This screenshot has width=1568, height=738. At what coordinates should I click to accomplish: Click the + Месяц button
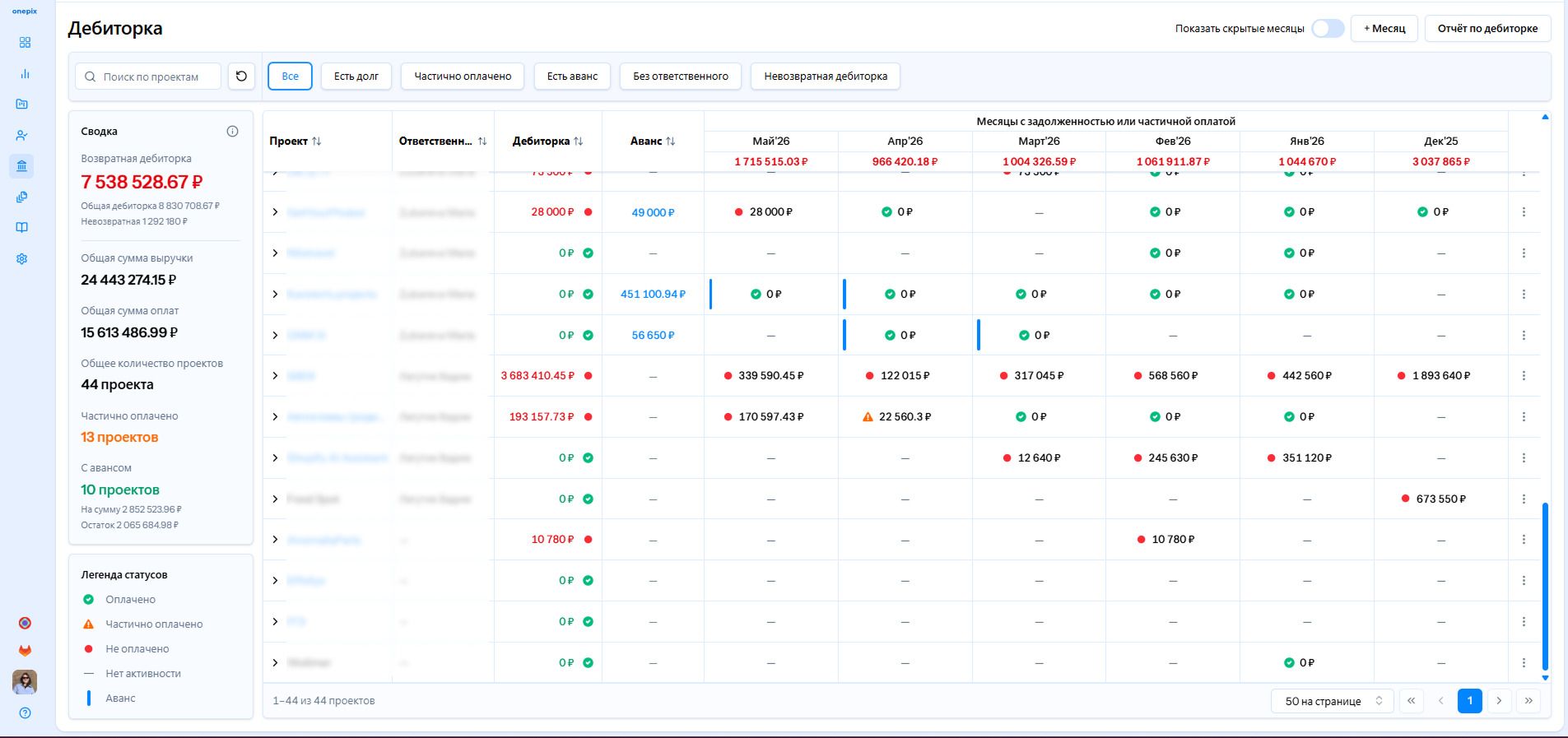coord(1384,29)
